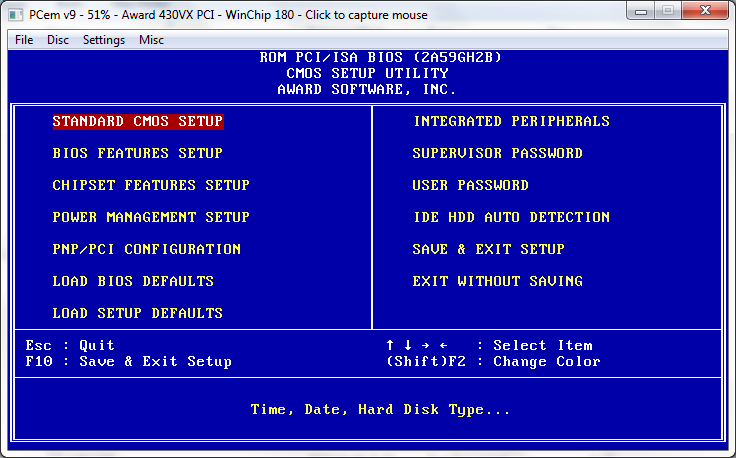Screen dimensions: 736x458
Task: Click the '(Shift)F2 : Change Color' hint
Action: coord(493,362)
